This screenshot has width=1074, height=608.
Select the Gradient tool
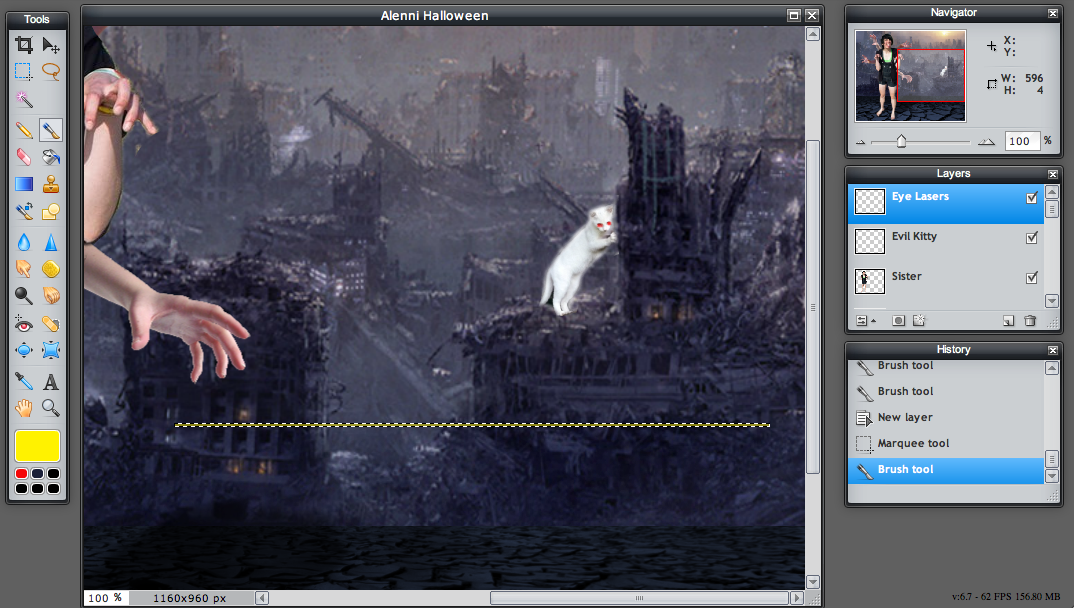pyautogui.click(x=24, y=184)
